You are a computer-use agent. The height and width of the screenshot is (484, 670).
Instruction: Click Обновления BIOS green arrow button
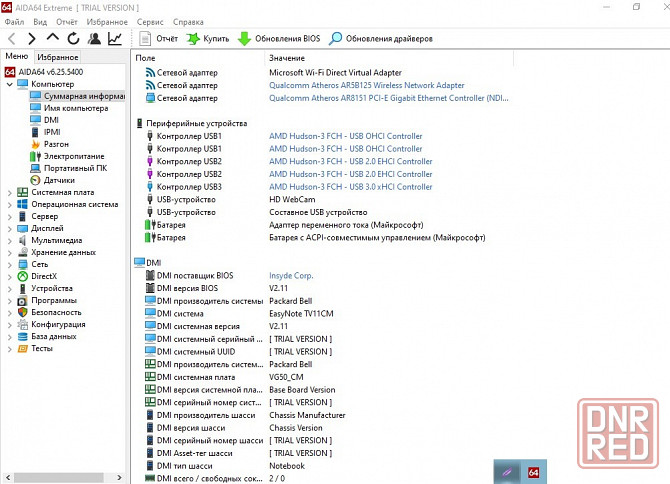[x=278, y=39]
